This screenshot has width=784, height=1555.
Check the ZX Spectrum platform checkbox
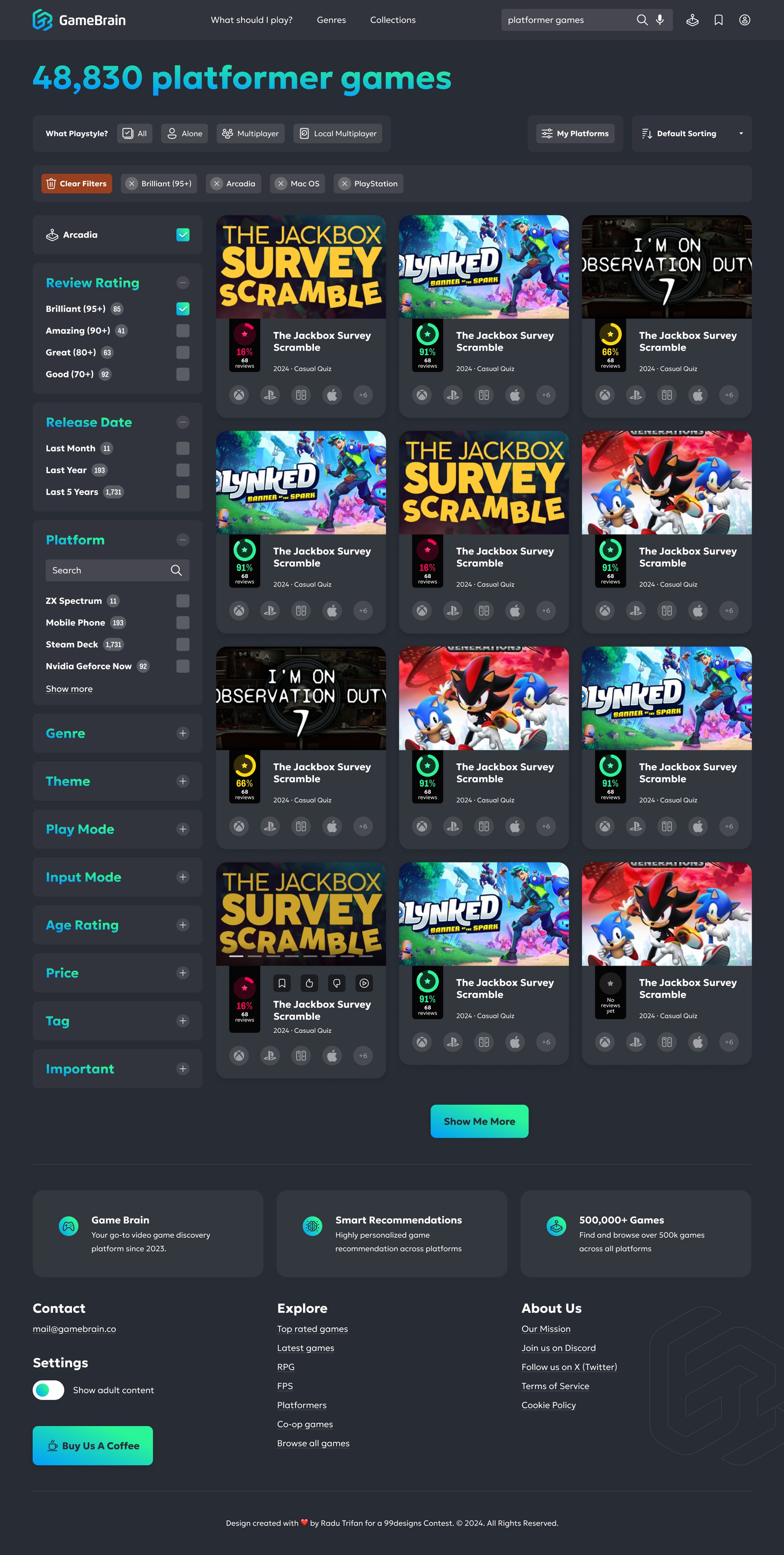(183, 601)
